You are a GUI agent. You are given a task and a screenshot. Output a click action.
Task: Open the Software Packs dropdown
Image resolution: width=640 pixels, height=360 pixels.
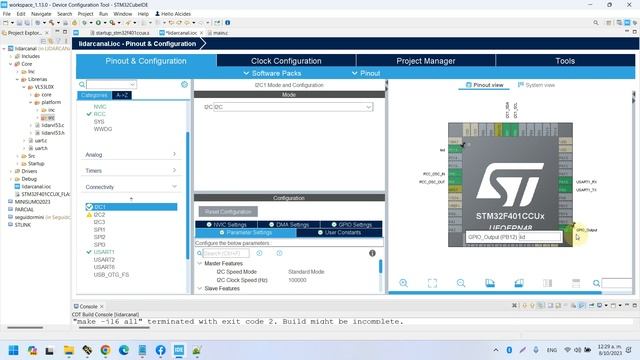(x=272, y=73)
